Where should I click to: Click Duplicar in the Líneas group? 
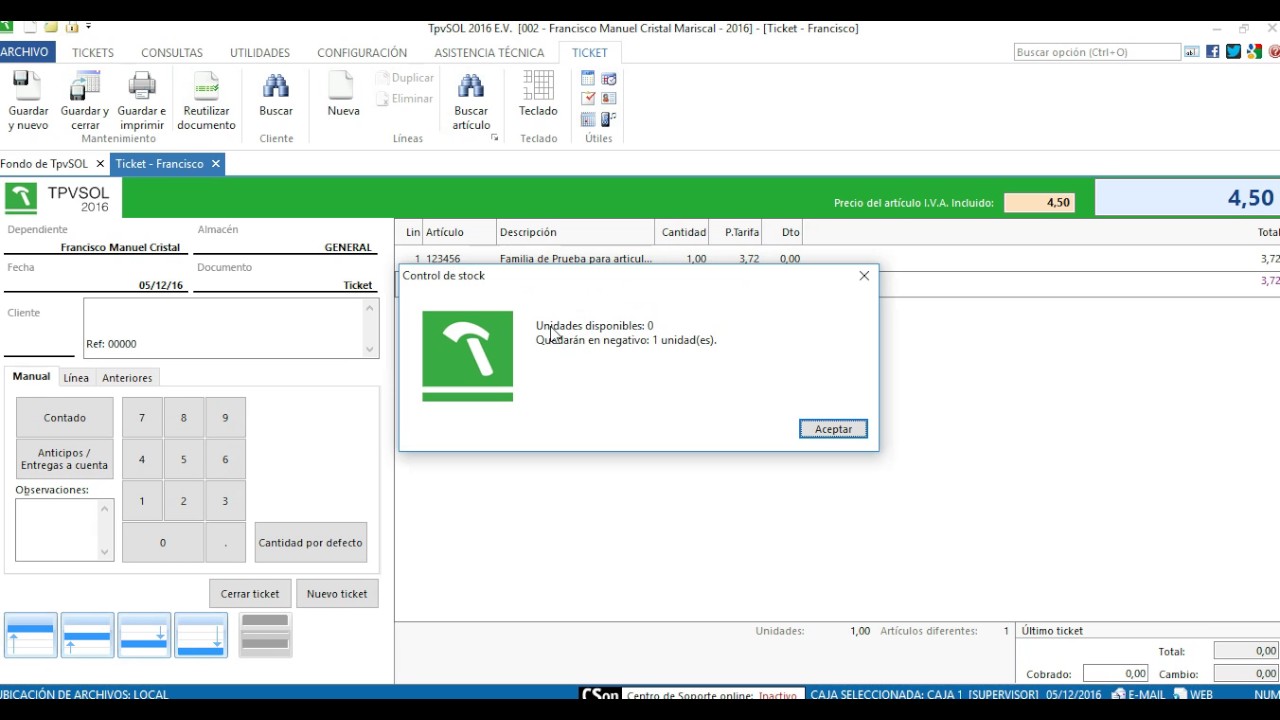click(405, 78)
